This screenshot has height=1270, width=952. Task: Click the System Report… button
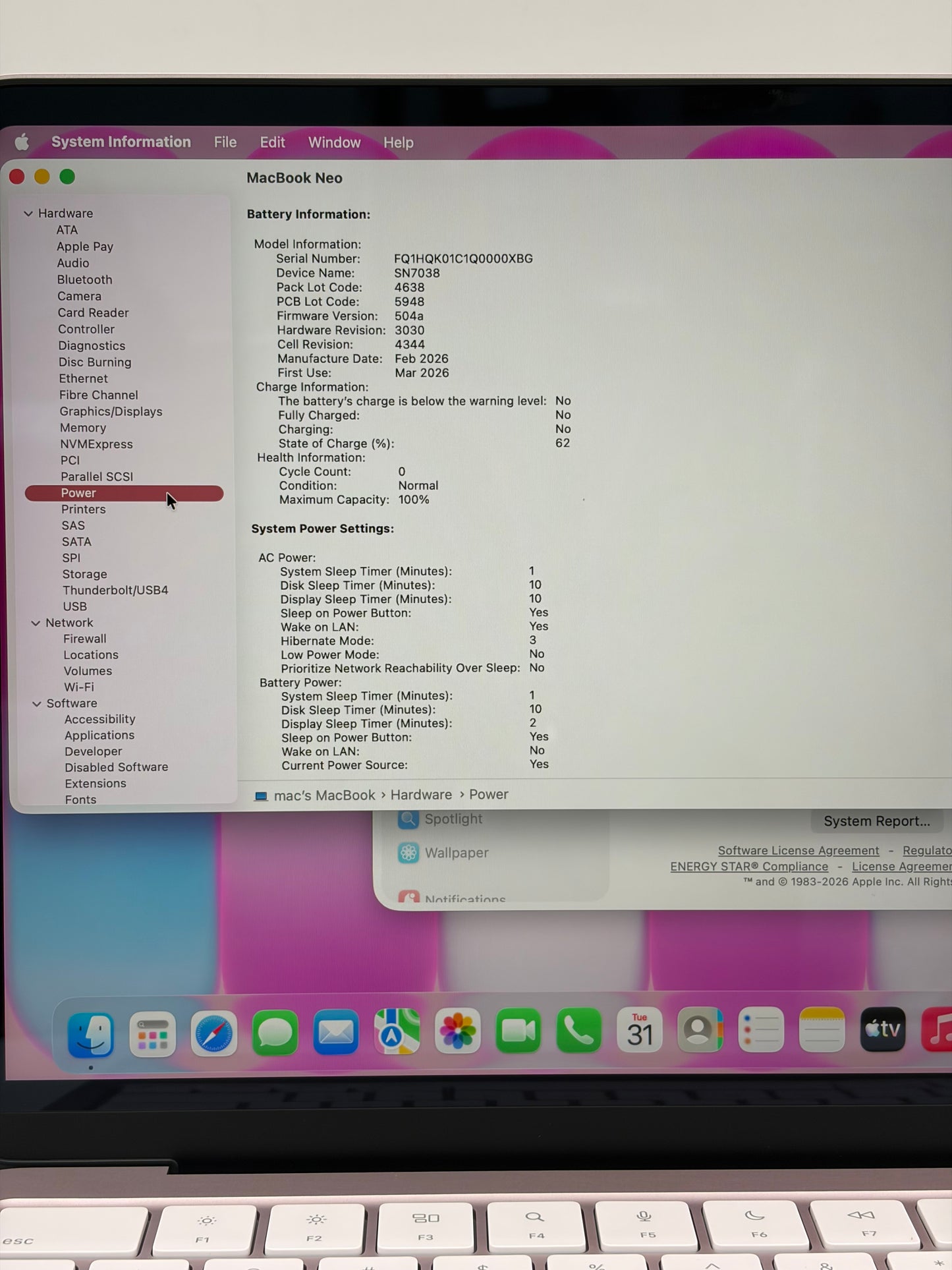tap(877, 821)
